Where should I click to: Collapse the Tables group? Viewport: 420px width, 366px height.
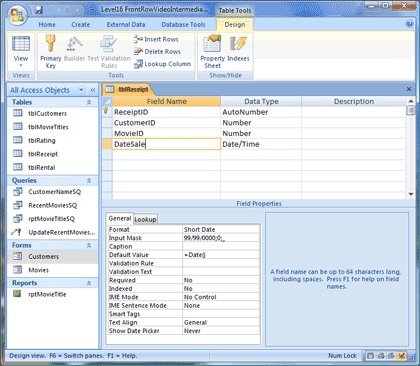(89, 102)
